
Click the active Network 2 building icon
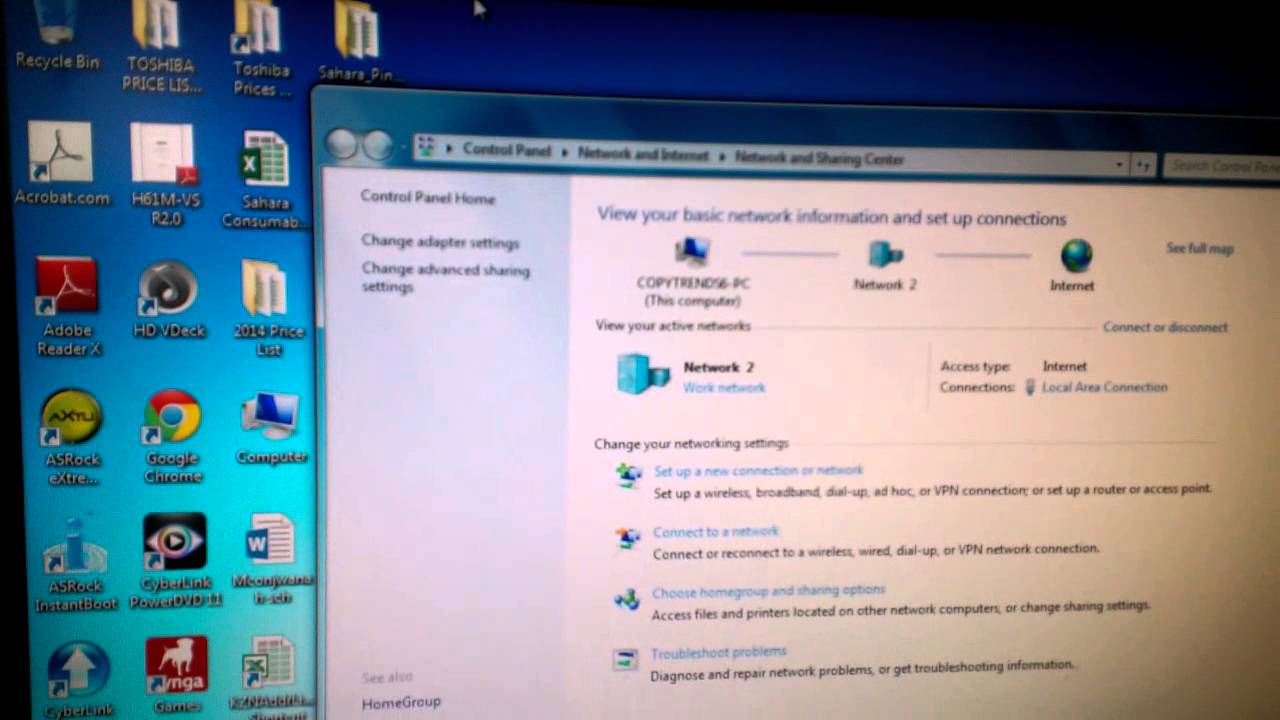[643, 375]
